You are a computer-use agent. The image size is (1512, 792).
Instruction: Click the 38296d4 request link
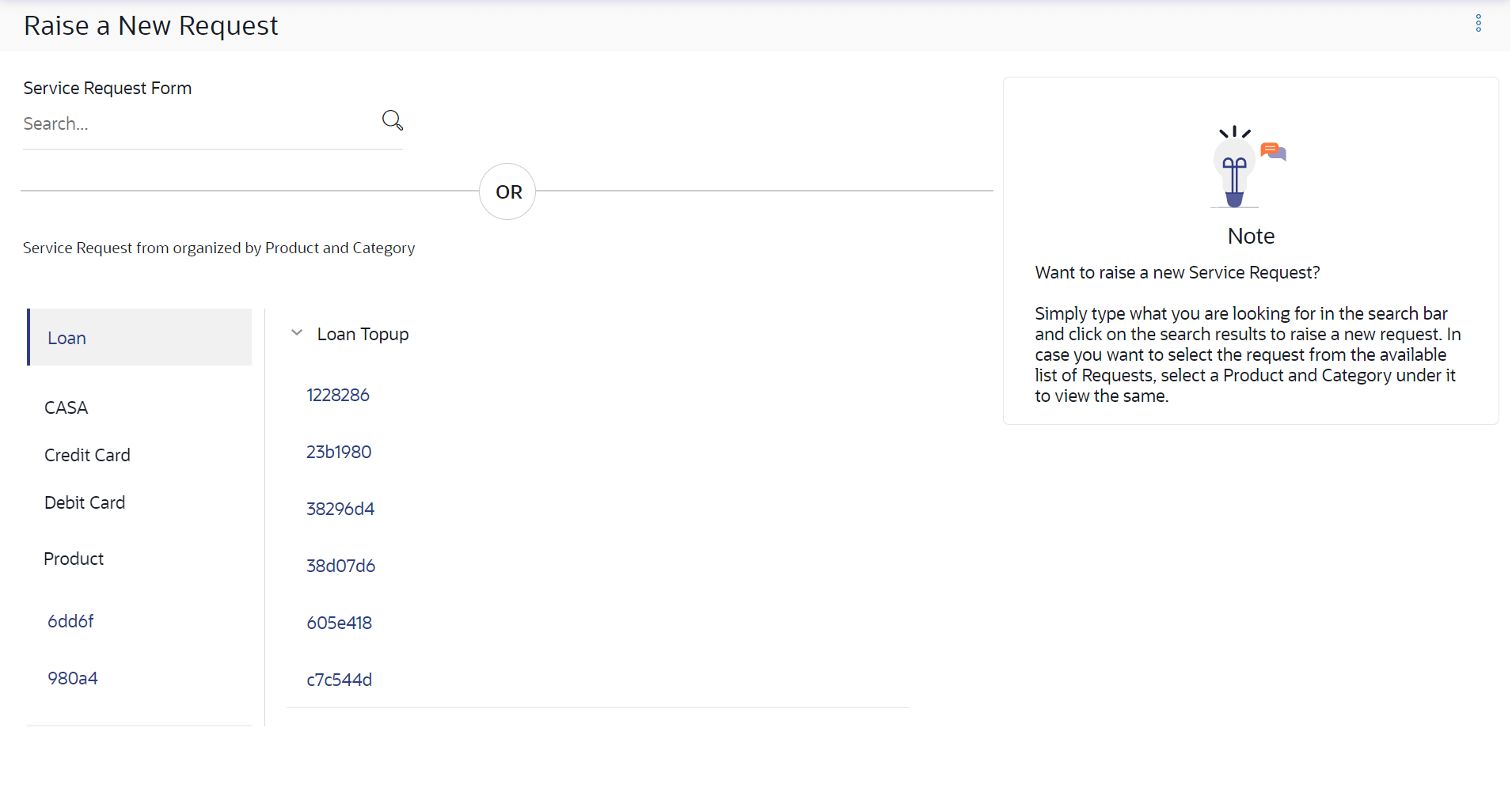[x=340, y=509]
